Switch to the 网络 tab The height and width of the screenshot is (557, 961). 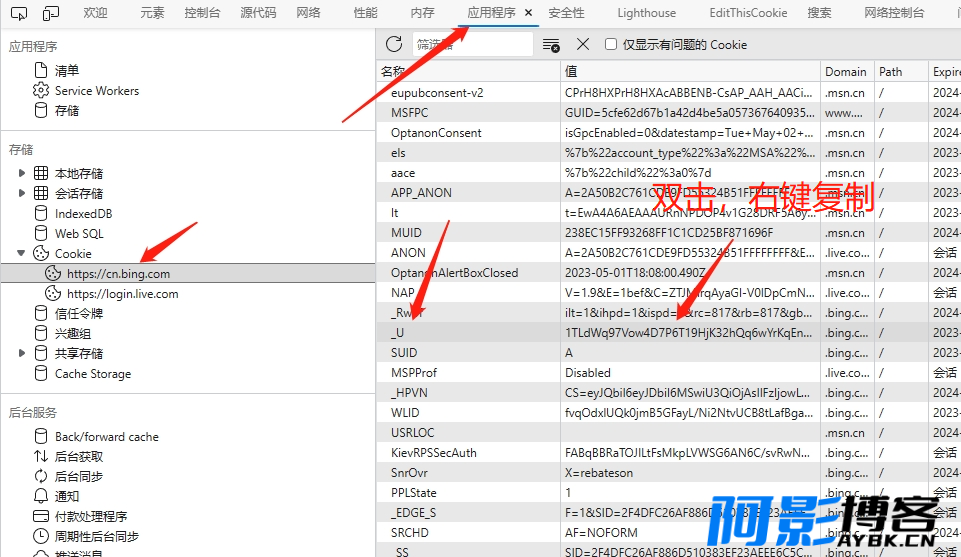tap(308, 13)
